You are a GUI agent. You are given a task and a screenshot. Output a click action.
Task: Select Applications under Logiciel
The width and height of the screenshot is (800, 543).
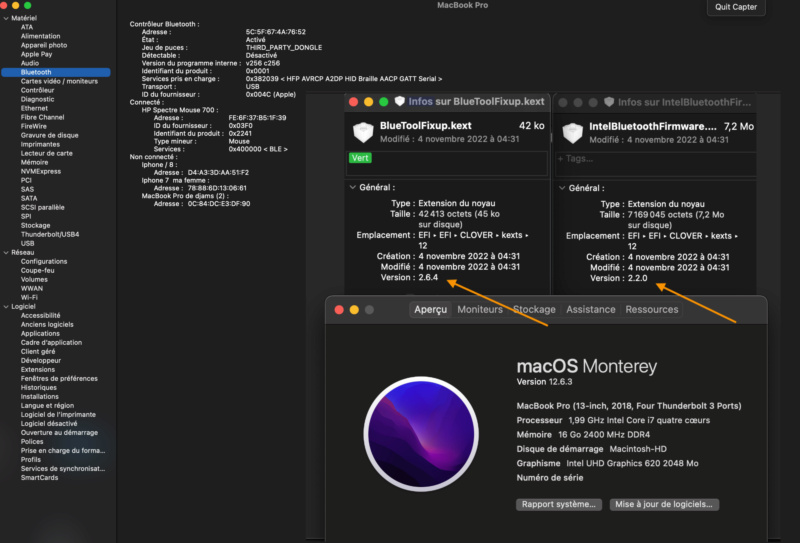(40, 334)
